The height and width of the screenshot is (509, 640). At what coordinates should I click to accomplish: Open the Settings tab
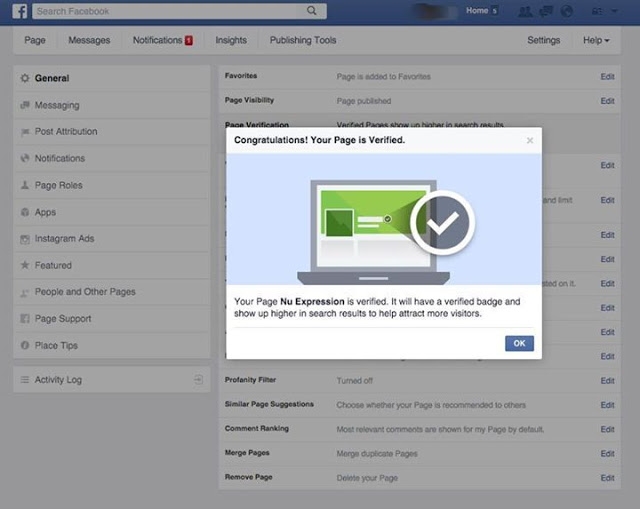[x=543, y=40]
